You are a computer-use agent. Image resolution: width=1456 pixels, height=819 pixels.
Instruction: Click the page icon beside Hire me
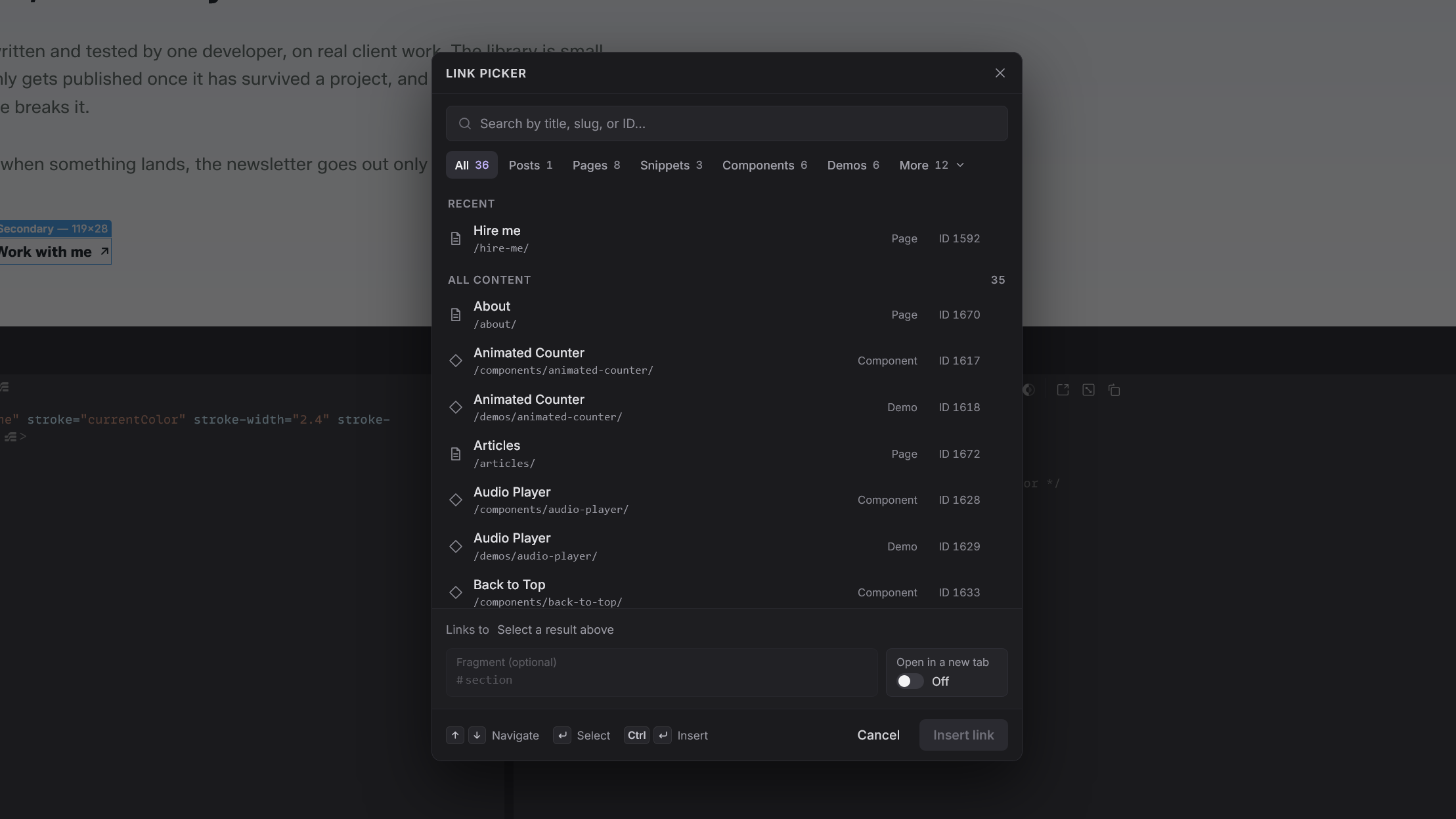tap(456, 238)
